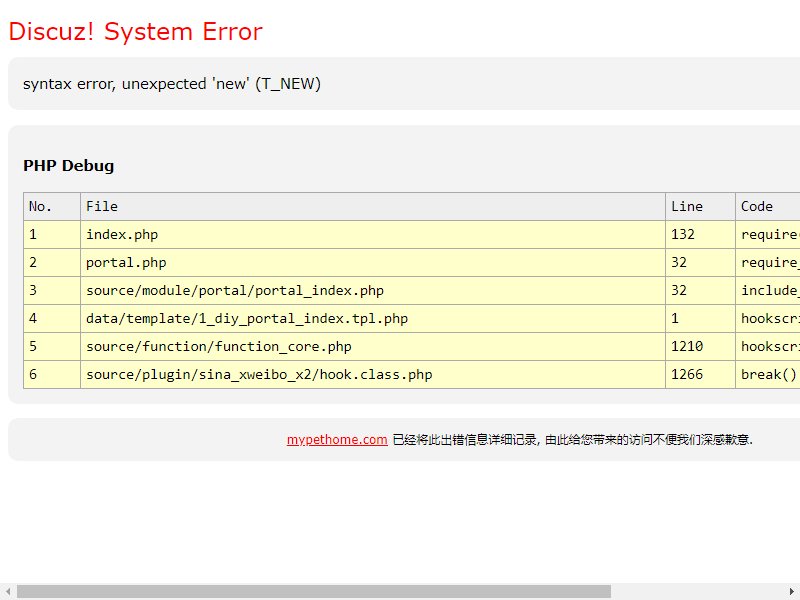This screenshot has height=600, width=800.
Task: Click the scrollbar left arrow
Action: pos(8,592)
